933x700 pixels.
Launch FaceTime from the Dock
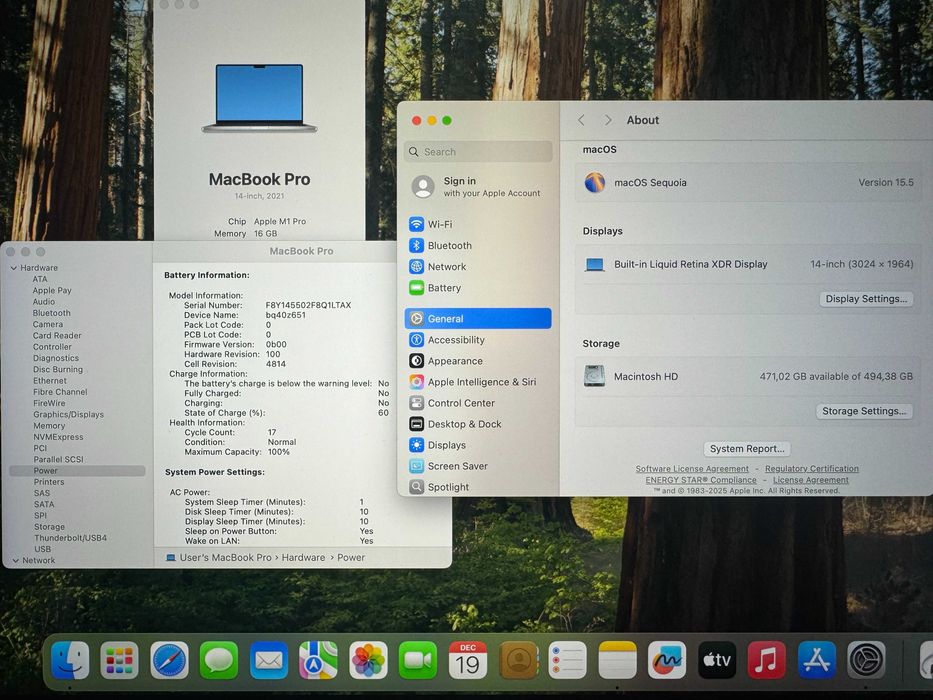417,660
